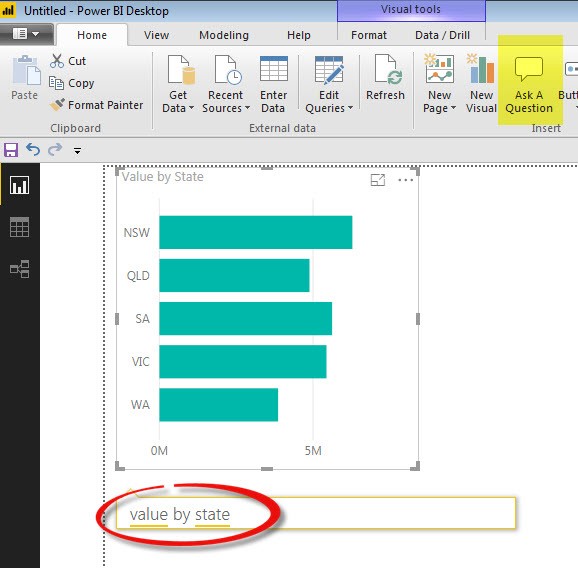Viewport: 578px width, 568px height.
Task: Expand the Edit Queries dropdown arrow
Action: point(350,108)
